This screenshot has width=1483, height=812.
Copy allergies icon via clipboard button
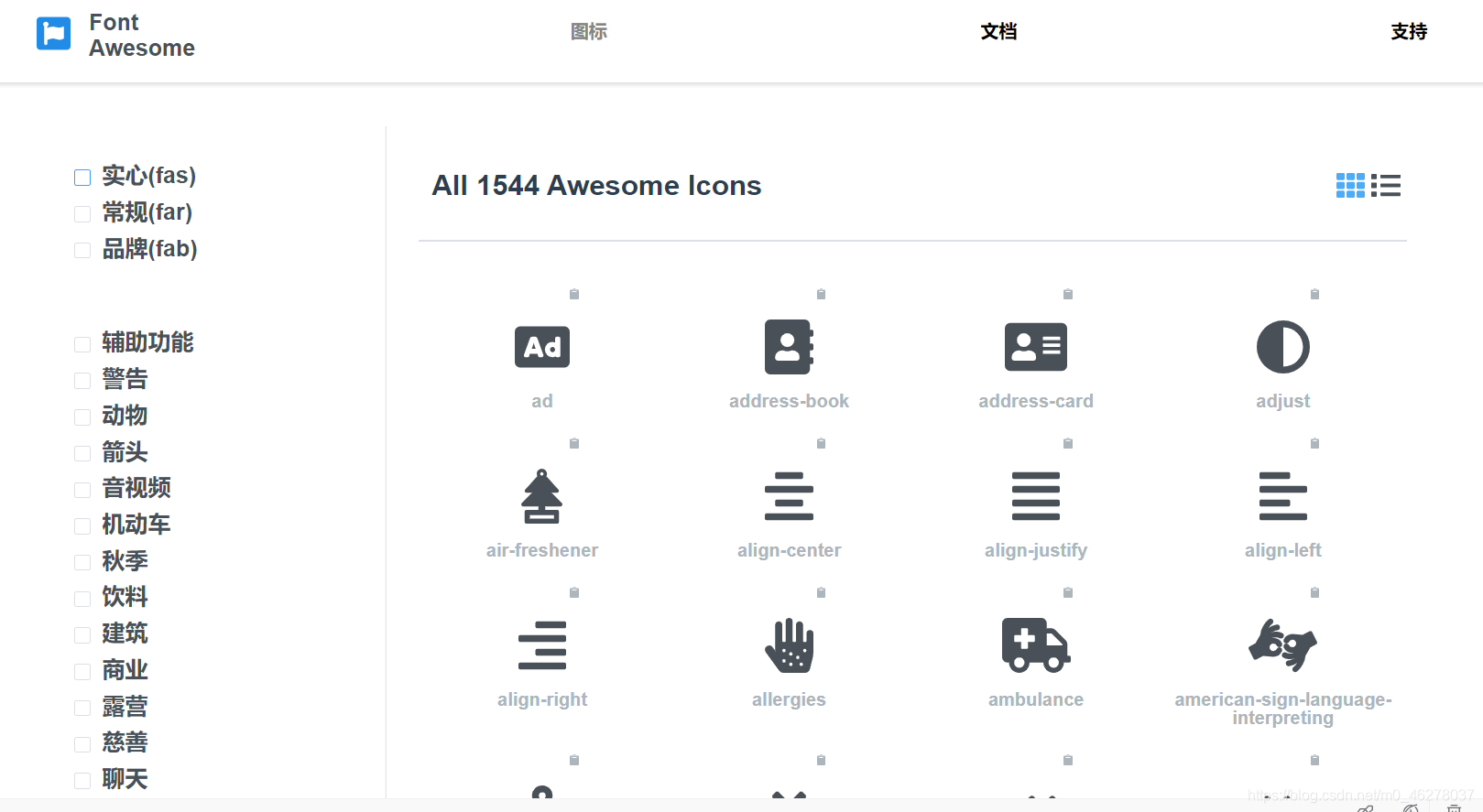[x=821, y=592]
